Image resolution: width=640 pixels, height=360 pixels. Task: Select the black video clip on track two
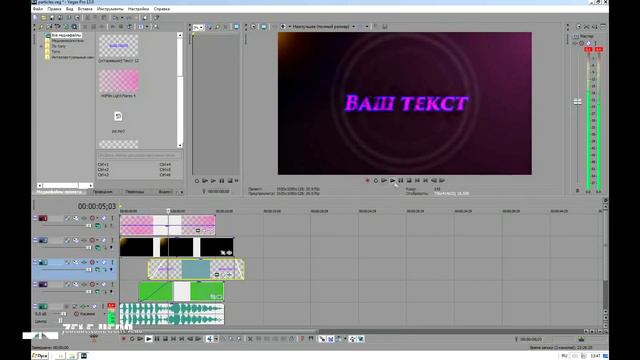[176, 247]
